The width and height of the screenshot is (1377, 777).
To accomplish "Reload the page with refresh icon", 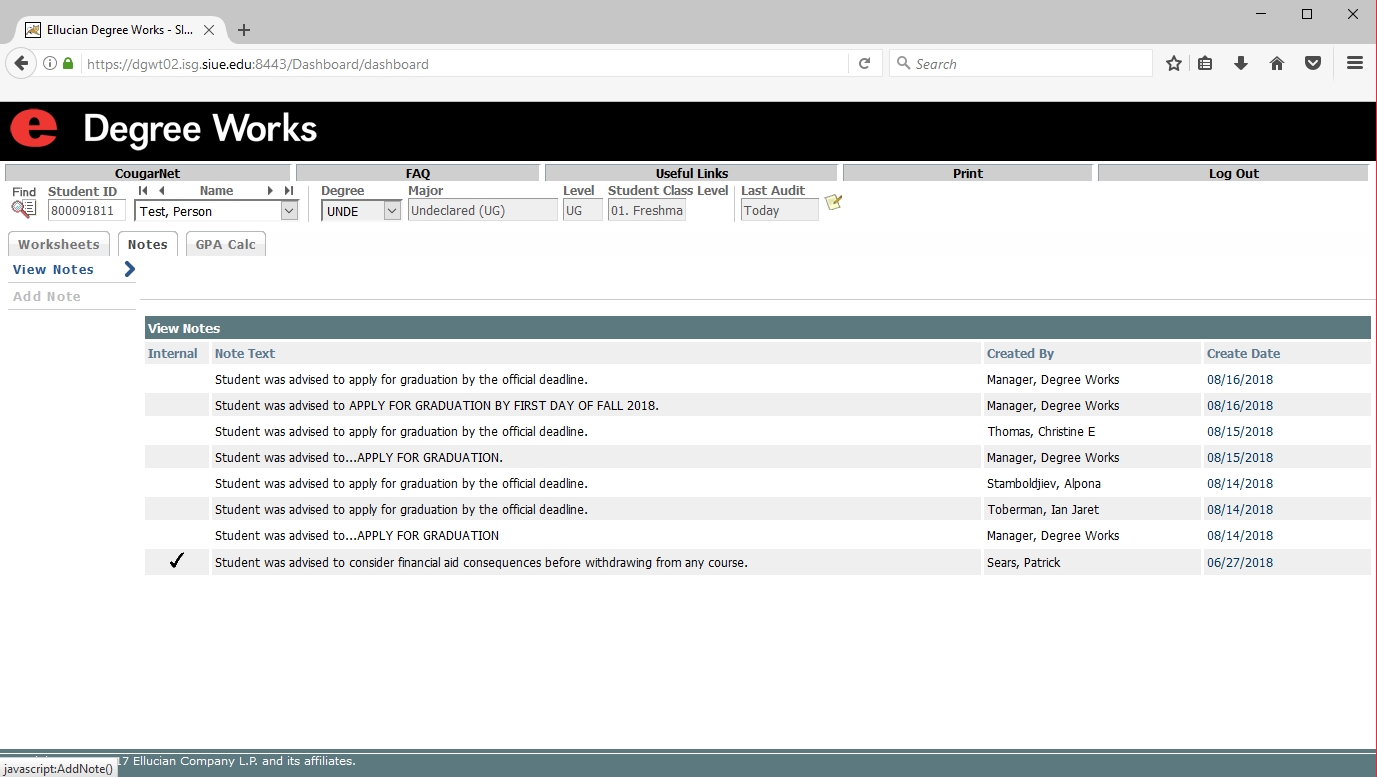I will [865, 63].
